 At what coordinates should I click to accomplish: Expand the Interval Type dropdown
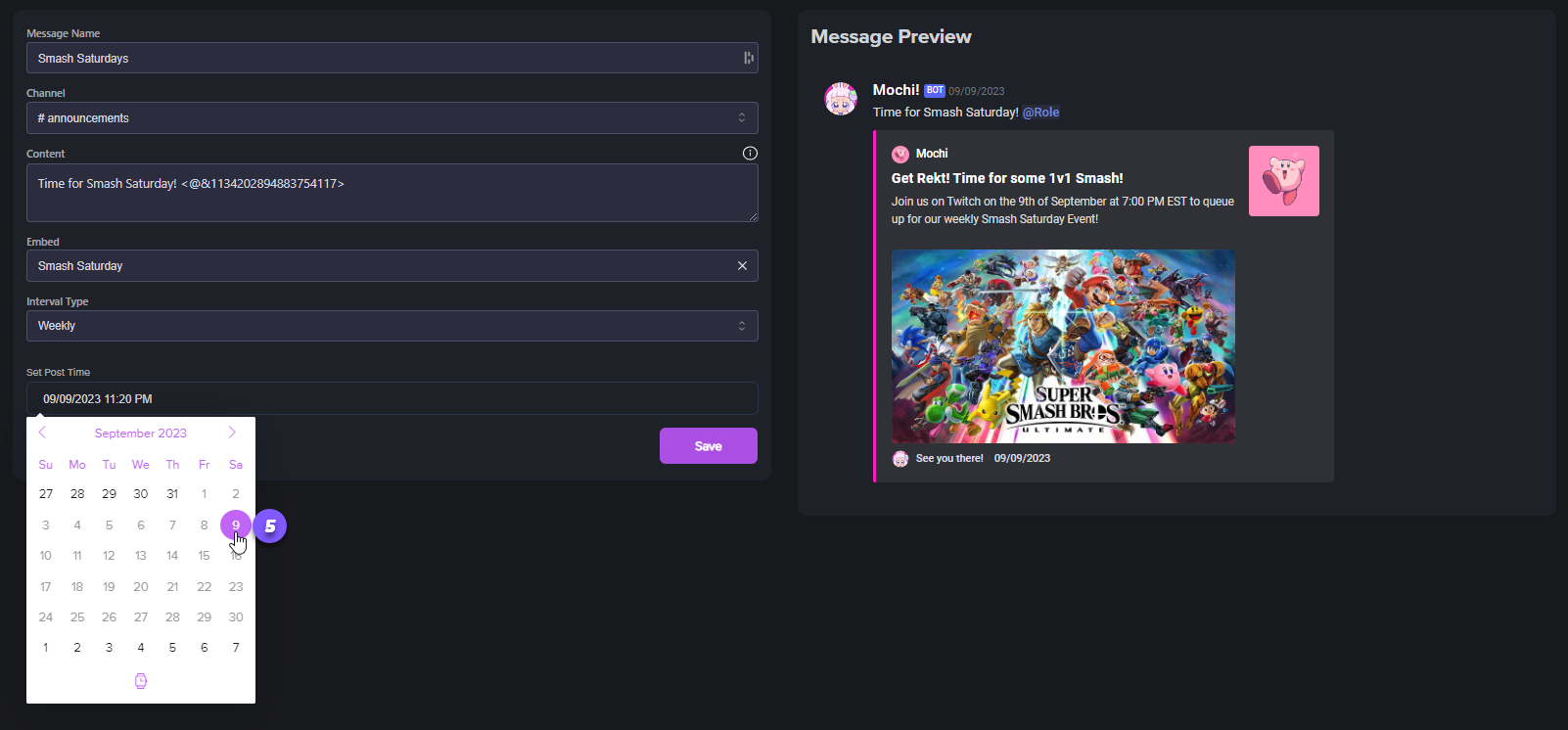point(392,326)
